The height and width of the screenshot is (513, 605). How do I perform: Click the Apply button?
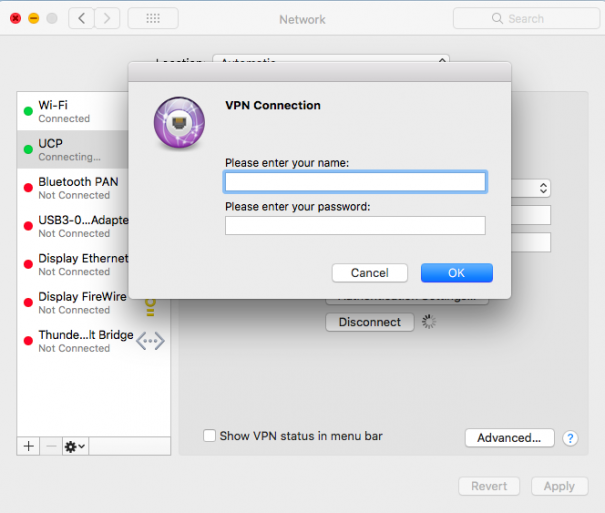[559, 486]
